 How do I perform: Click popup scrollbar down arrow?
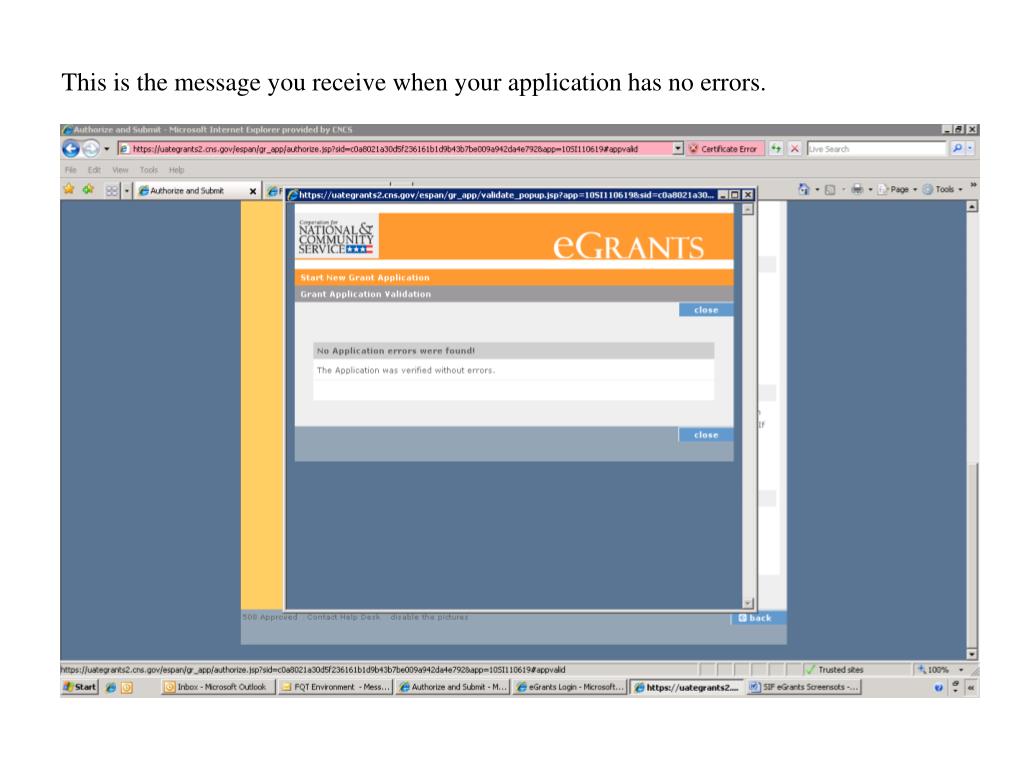click(748, 603)
